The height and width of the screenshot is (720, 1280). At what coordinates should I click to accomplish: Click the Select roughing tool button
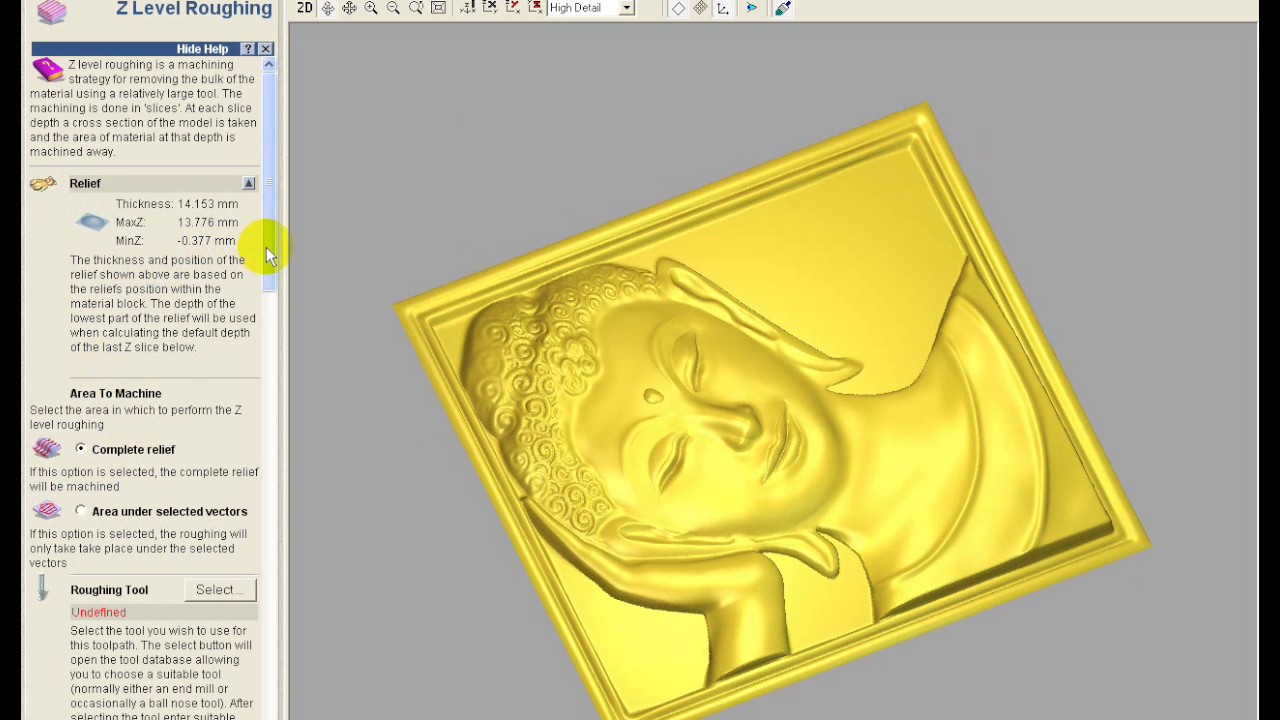(x=220, y=590)
